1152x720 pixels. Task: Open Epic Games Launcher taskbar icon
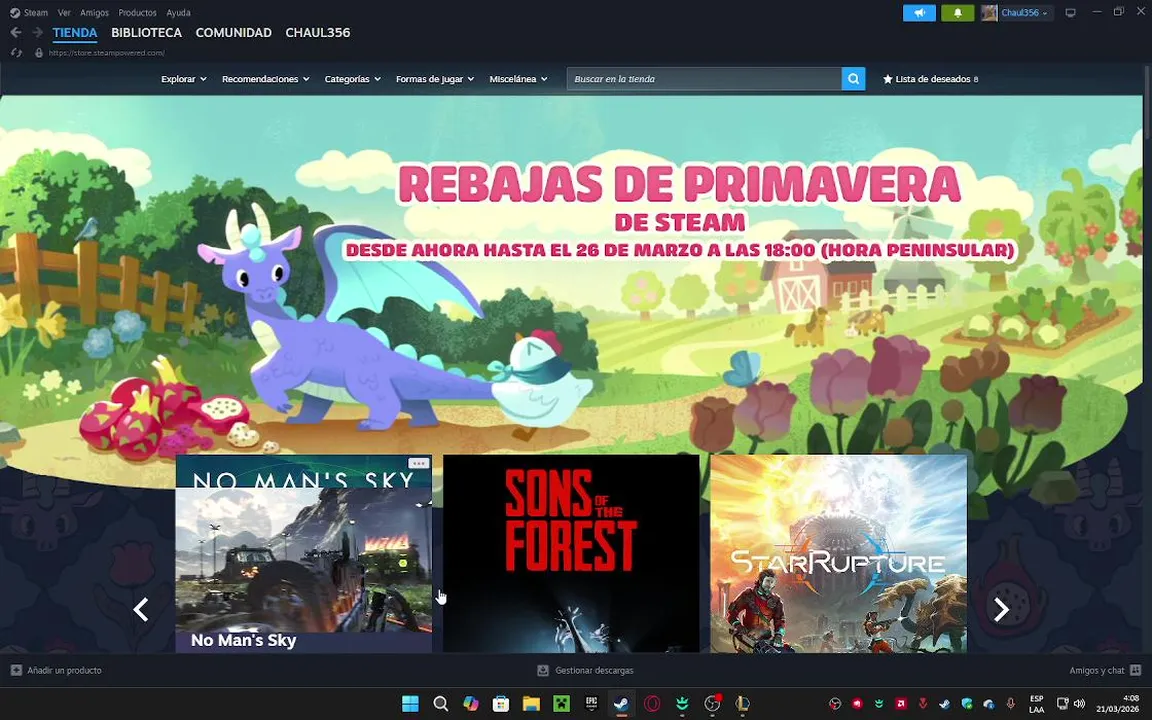pyautogui.click(x=591, y=703)
